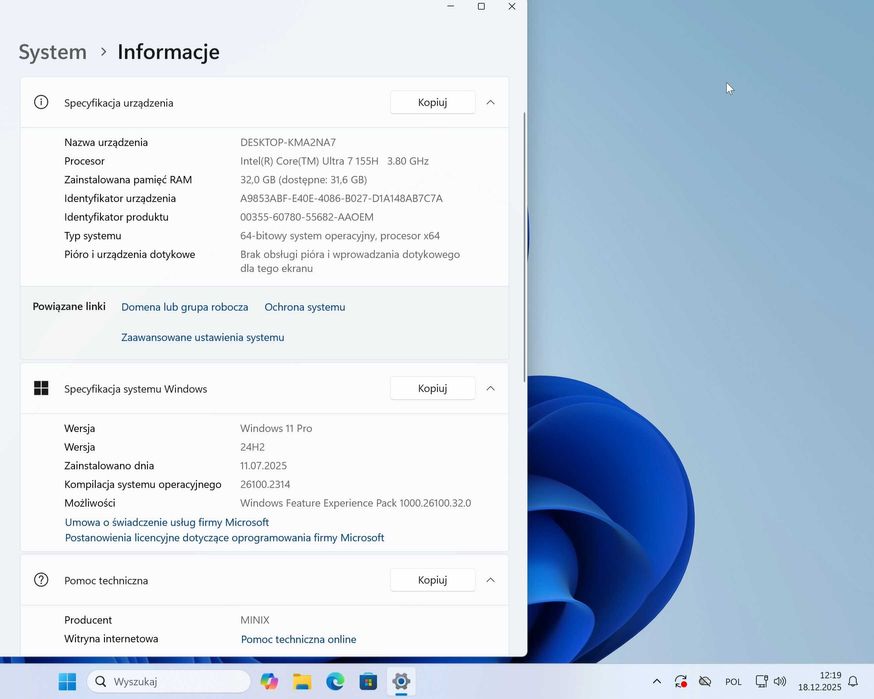Viewport: 874px width, 699px height.
Task: Open Microsoft Edge from the taskbar
Action: [335, 681]
